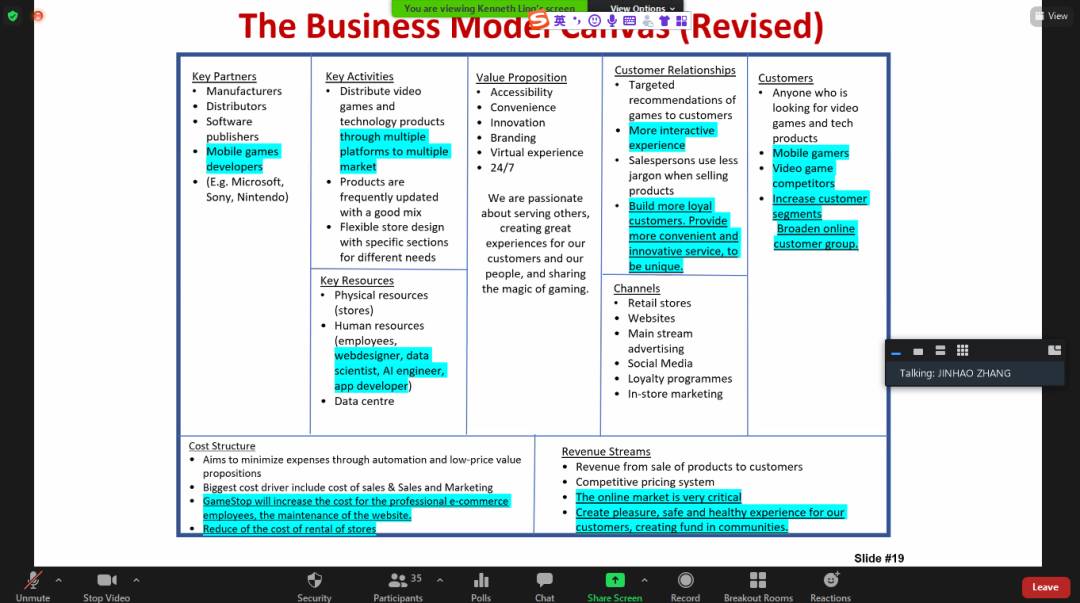The height and width of the screenshot is (603, 1080).
Task: Open the View menu in top-right corner
Action: 1049,16
